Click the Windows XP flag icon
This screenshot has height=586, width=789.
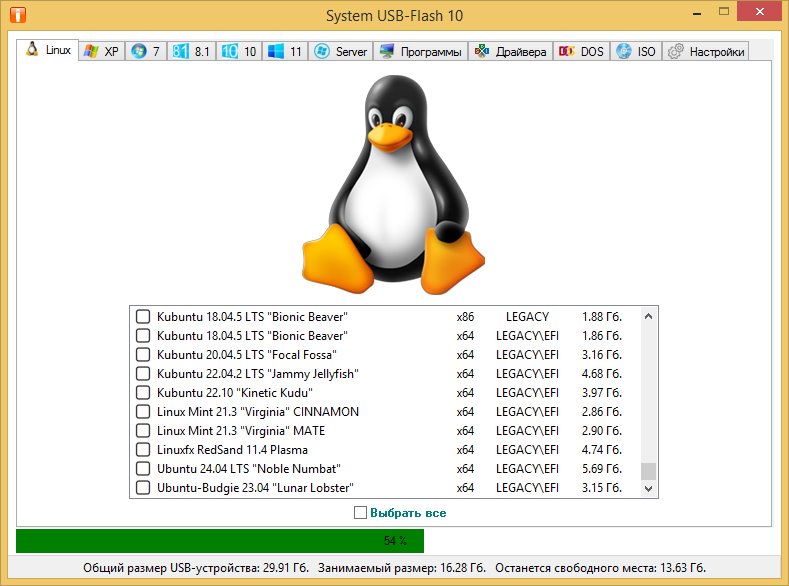point(91,51)
